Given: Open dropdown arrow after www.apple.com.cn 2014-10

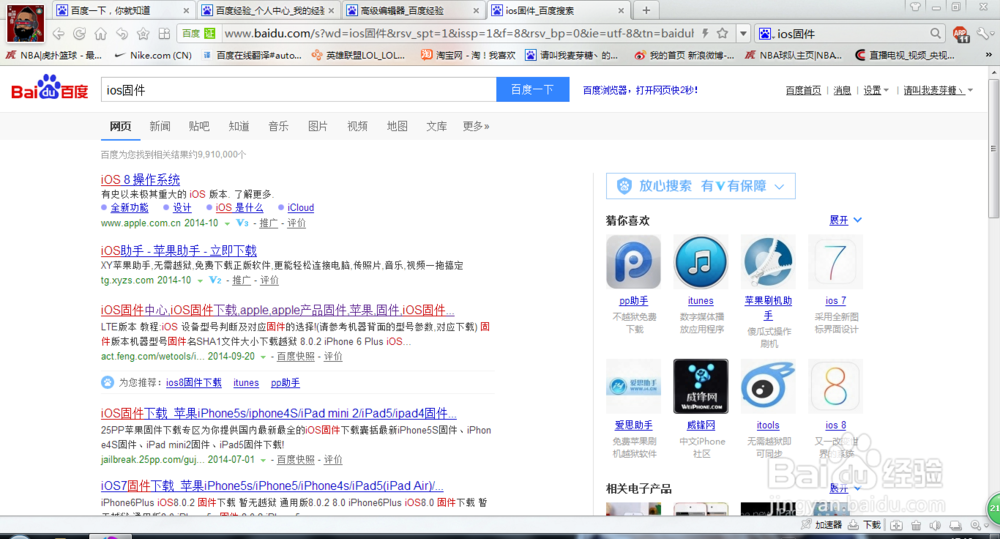Looking at the screenshot, I should click(x=226, y=223).
